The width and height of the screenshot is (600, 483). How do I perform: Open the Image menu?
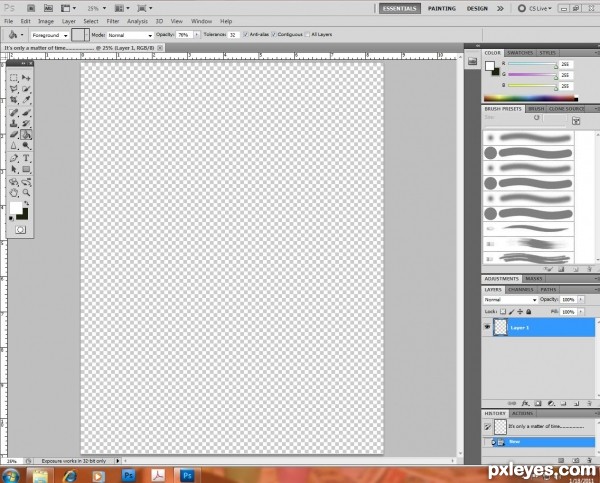click(46, 21)
